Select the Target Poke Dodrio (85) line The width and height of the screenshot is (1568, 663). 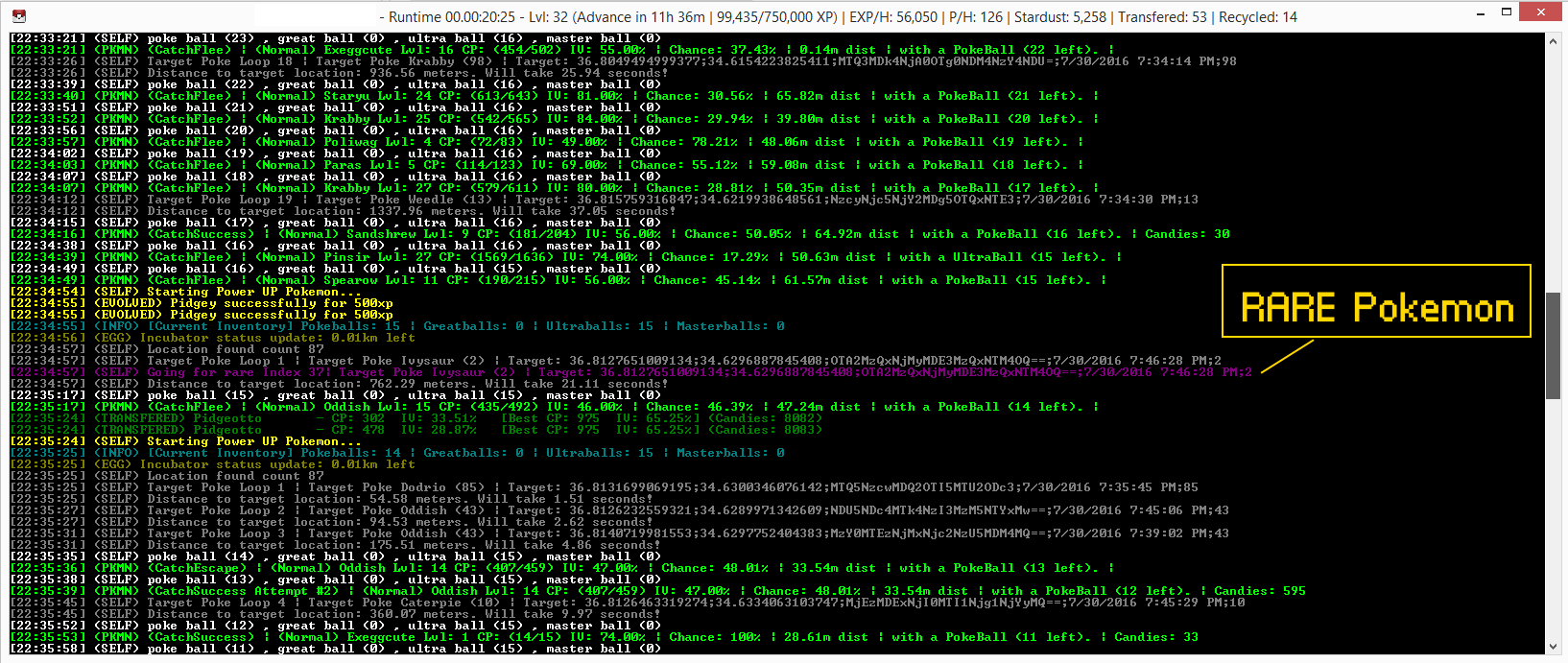click(605, 487)
